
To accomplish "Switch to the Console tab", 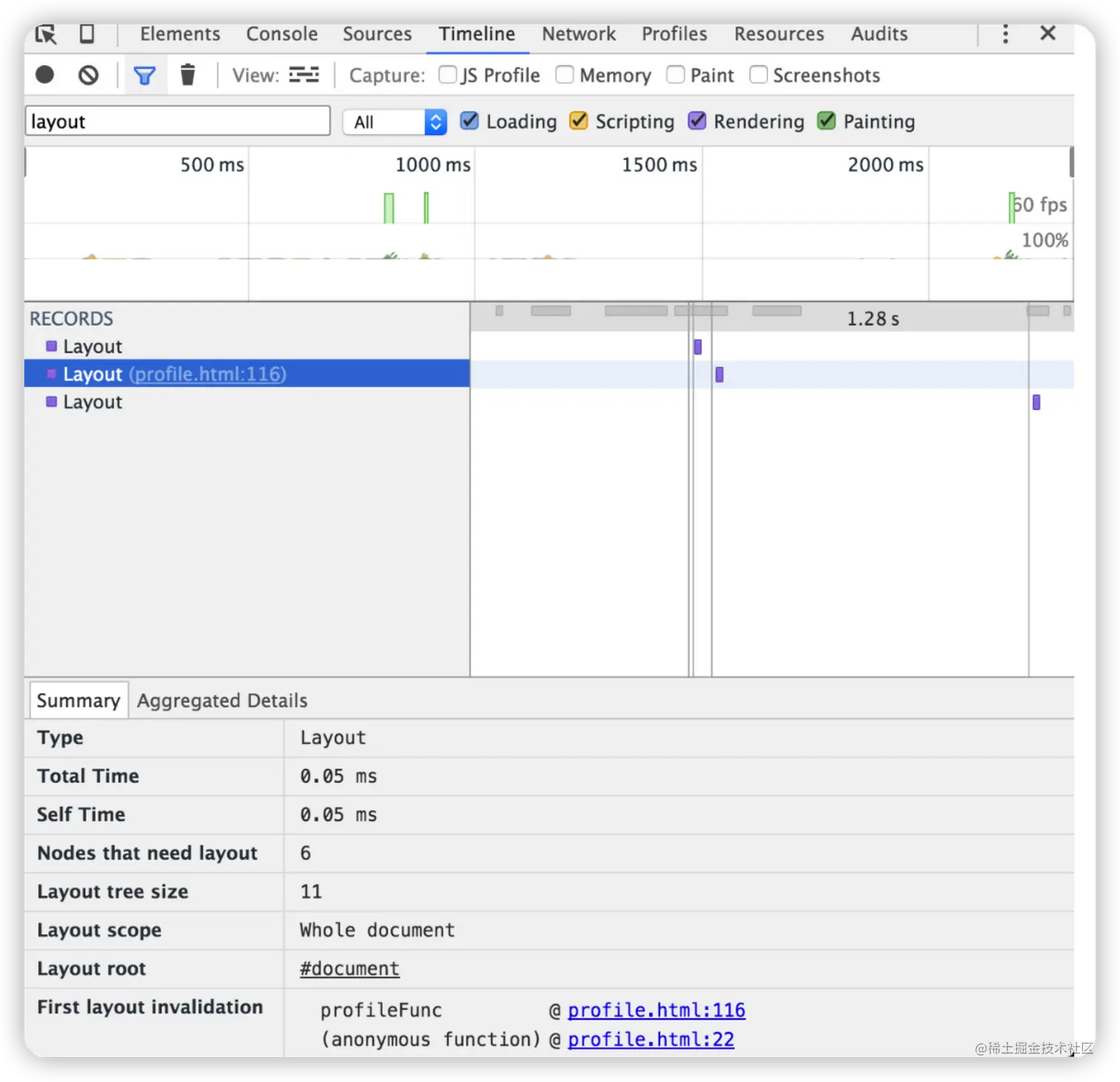I will pyautogui.click(x=281, y=34).
